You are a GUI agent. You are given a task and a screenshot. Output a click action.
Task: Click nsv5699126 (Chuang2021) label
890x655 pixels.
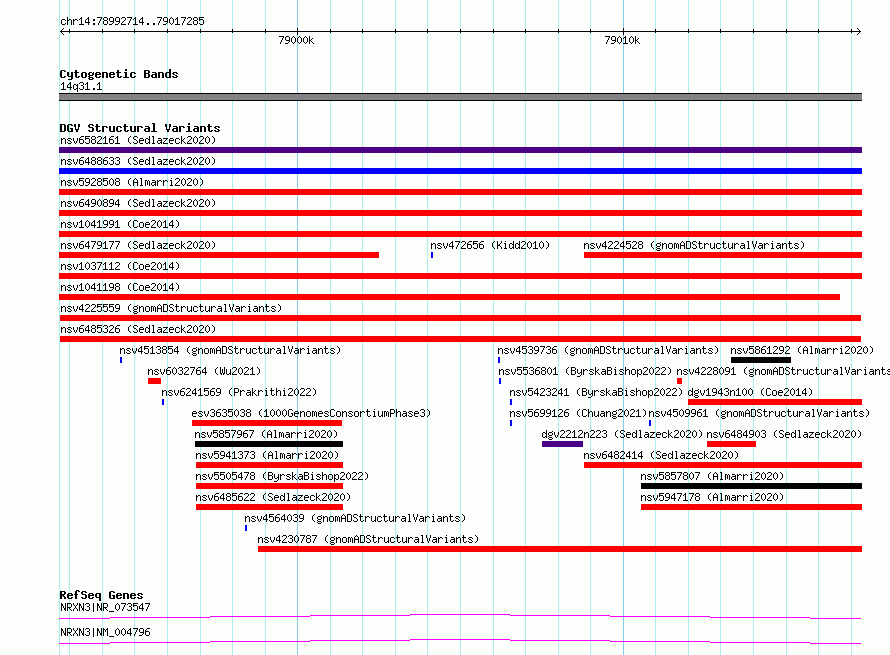[578, 413]
